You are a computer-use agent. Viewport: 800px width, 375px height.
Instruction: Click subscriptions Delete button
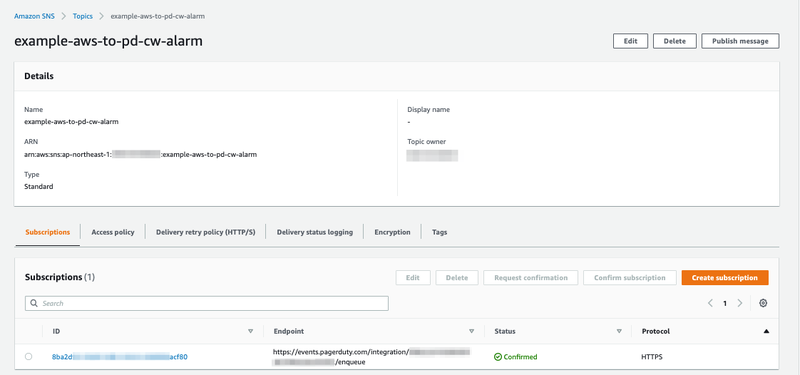(x=457, y=278)
